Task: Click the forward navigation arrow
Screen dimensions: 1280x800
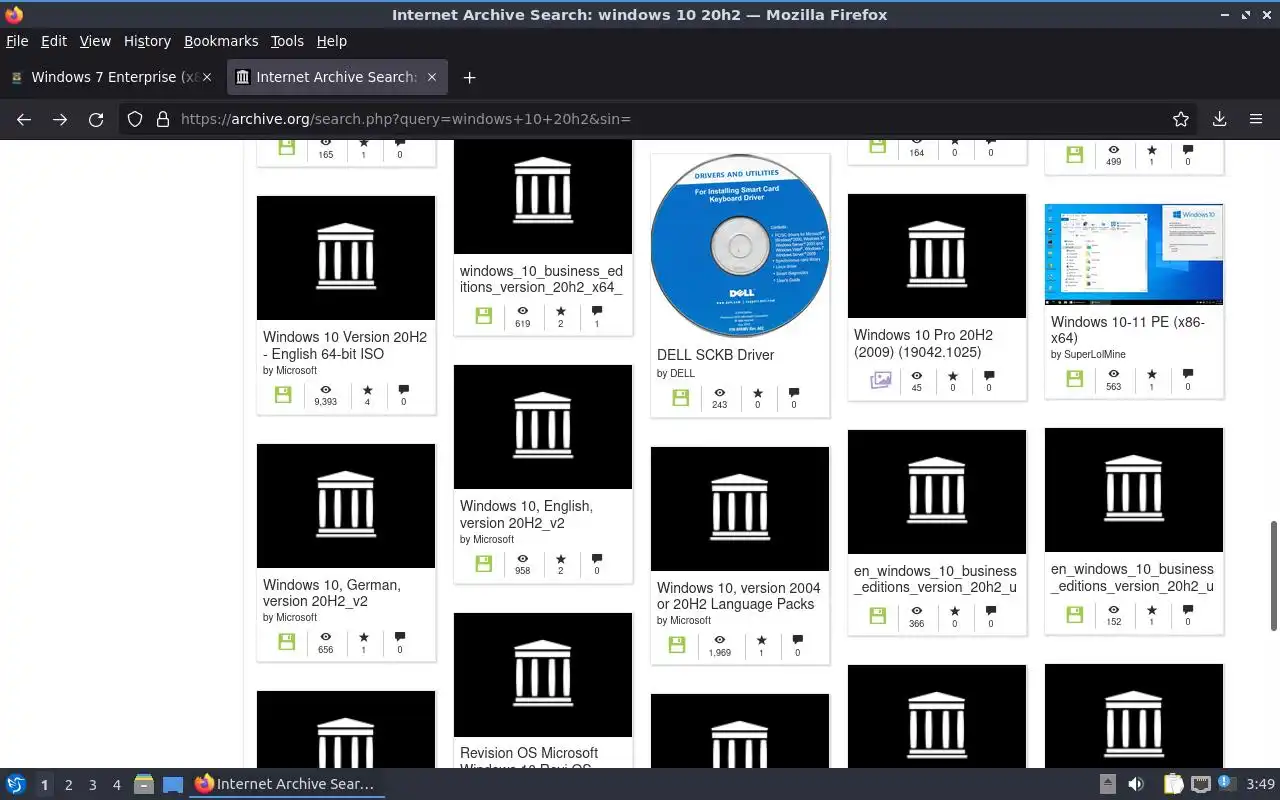Action: tap(60, 119)
